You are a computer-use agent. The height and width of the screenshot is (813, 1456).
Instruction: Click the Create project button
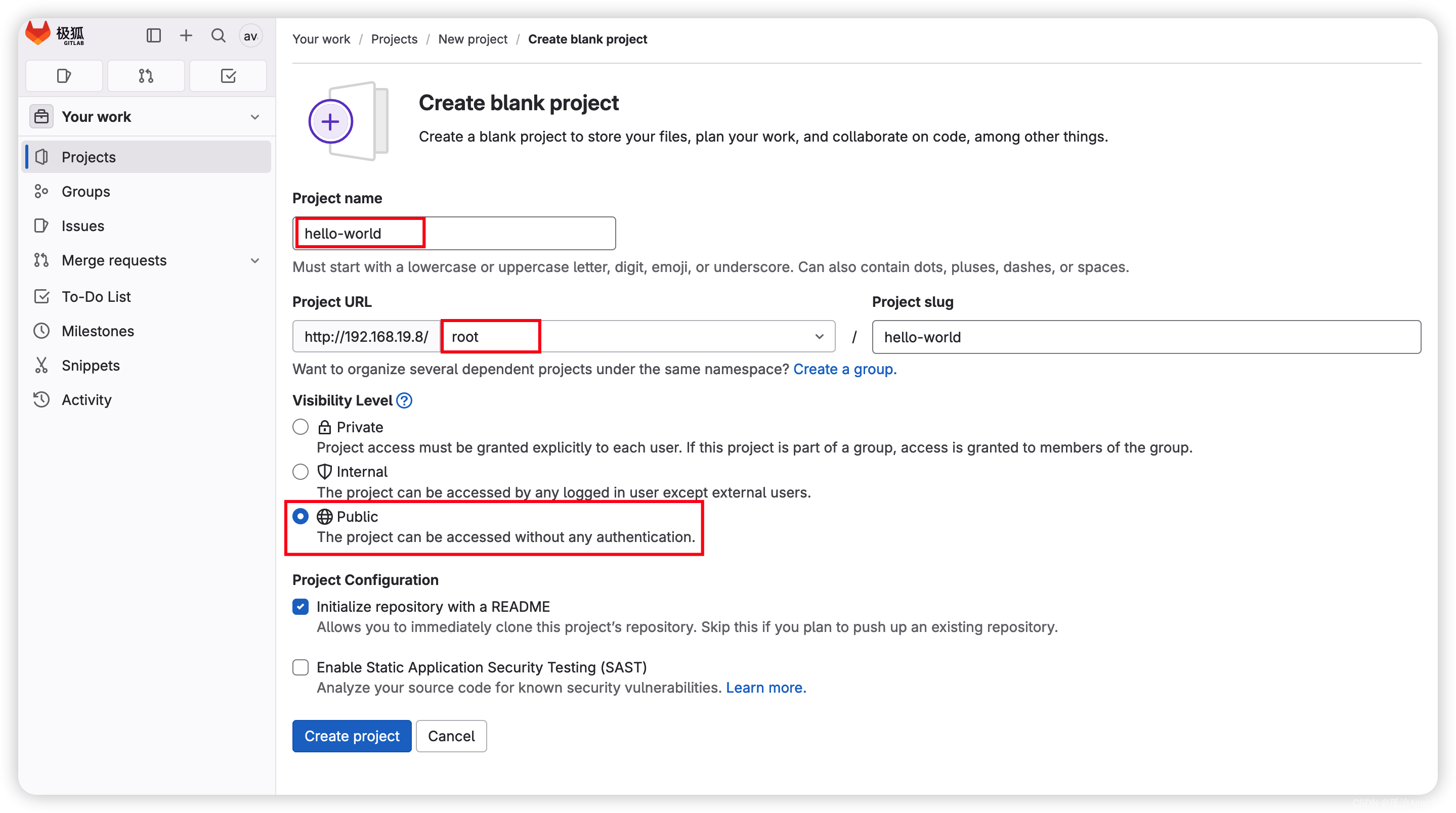pos(352,736)
